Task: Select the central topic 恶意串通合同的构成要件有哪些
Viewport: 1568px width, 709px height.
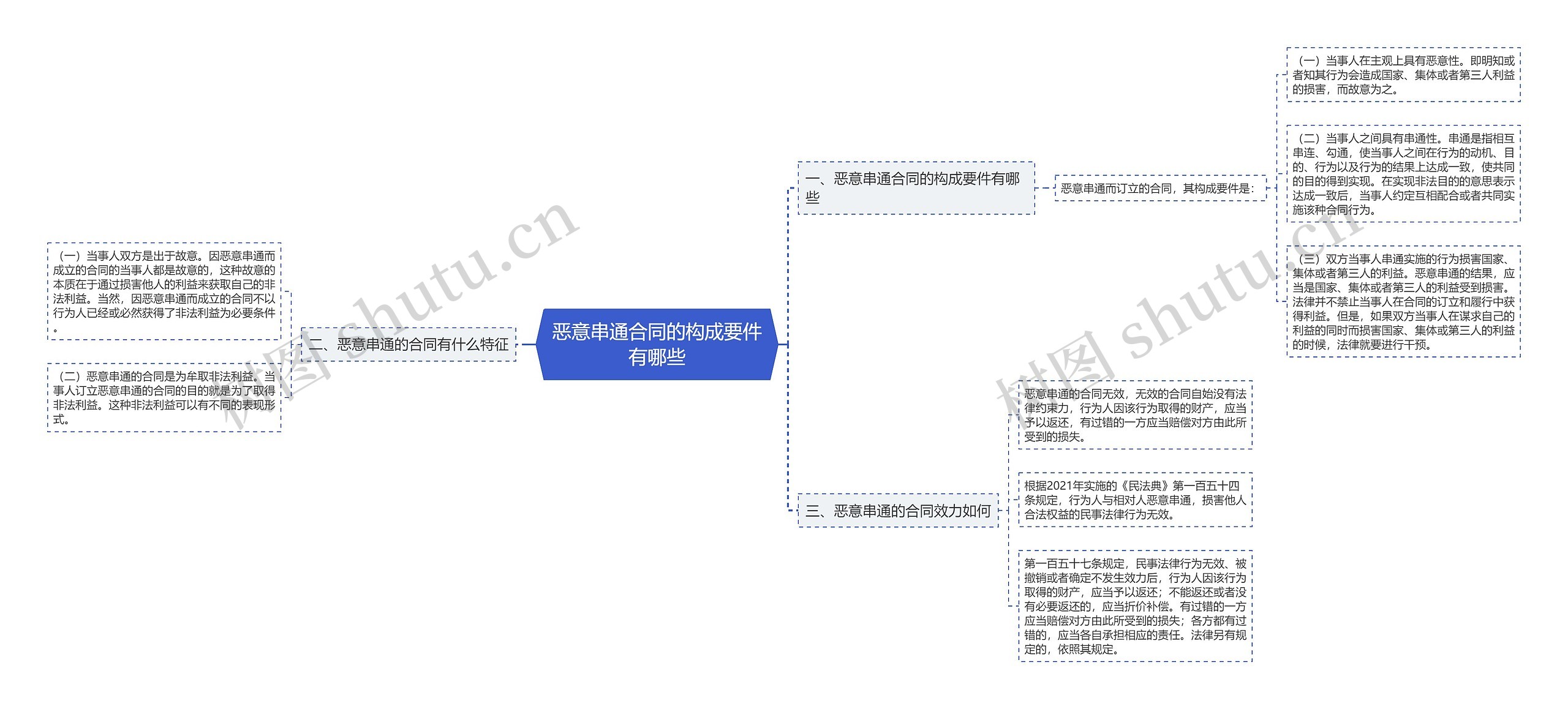Action: [656, 344]
